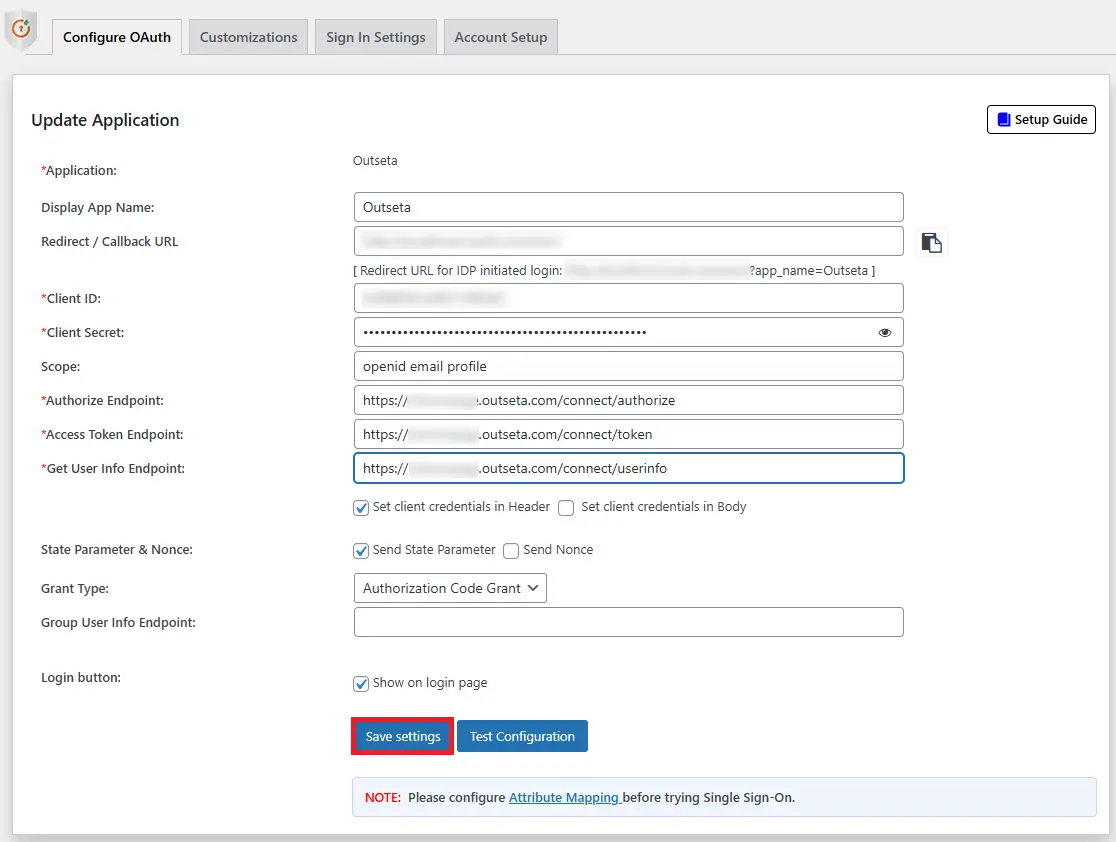Click the Display App Name field
The height and width of the screenshot is (842, 1116).
coord(628,207)
